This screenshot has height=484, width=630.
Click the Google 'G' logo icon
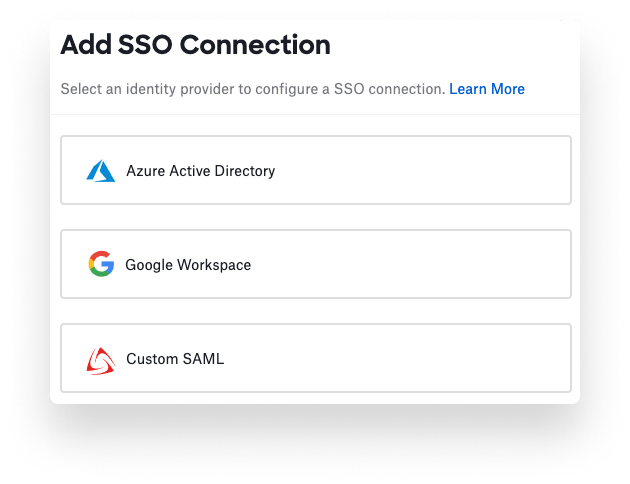101,265
